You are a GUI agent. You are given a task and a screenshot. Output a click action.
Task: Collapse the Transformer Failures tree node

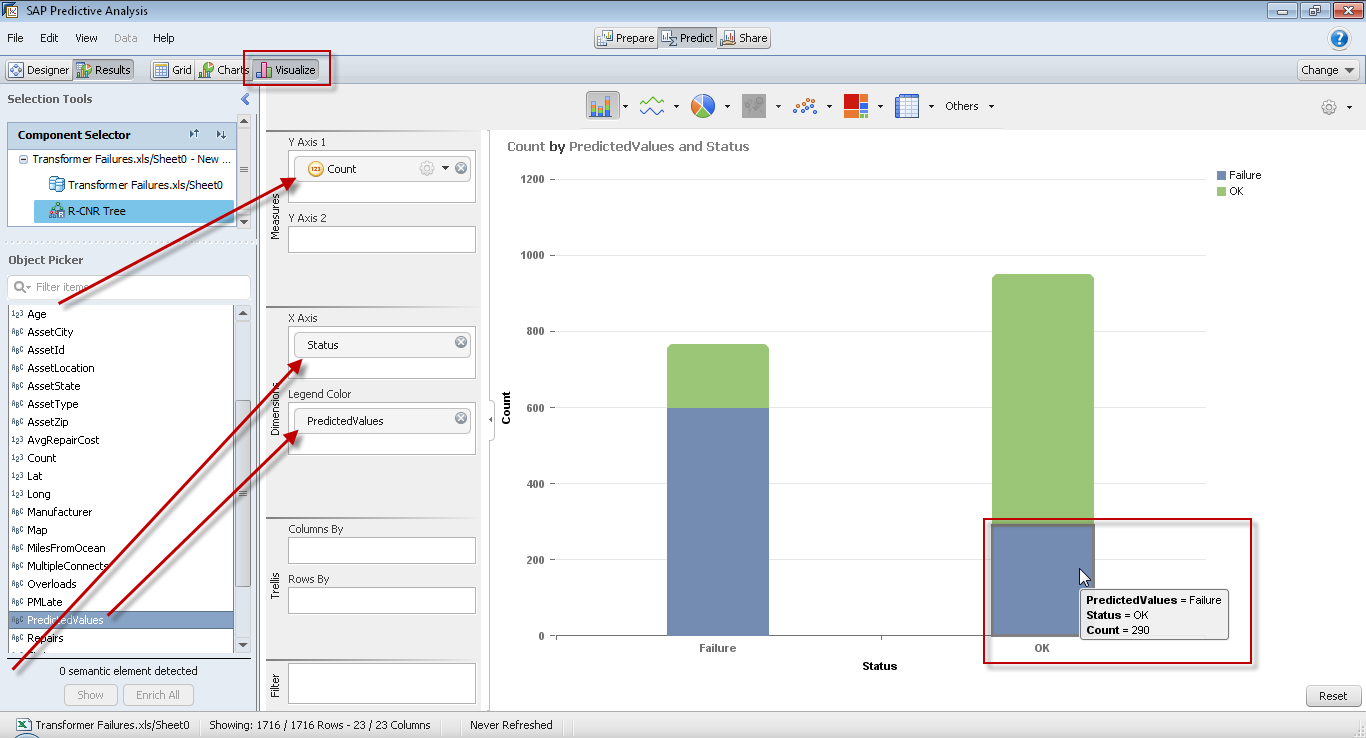coord(23,159)
